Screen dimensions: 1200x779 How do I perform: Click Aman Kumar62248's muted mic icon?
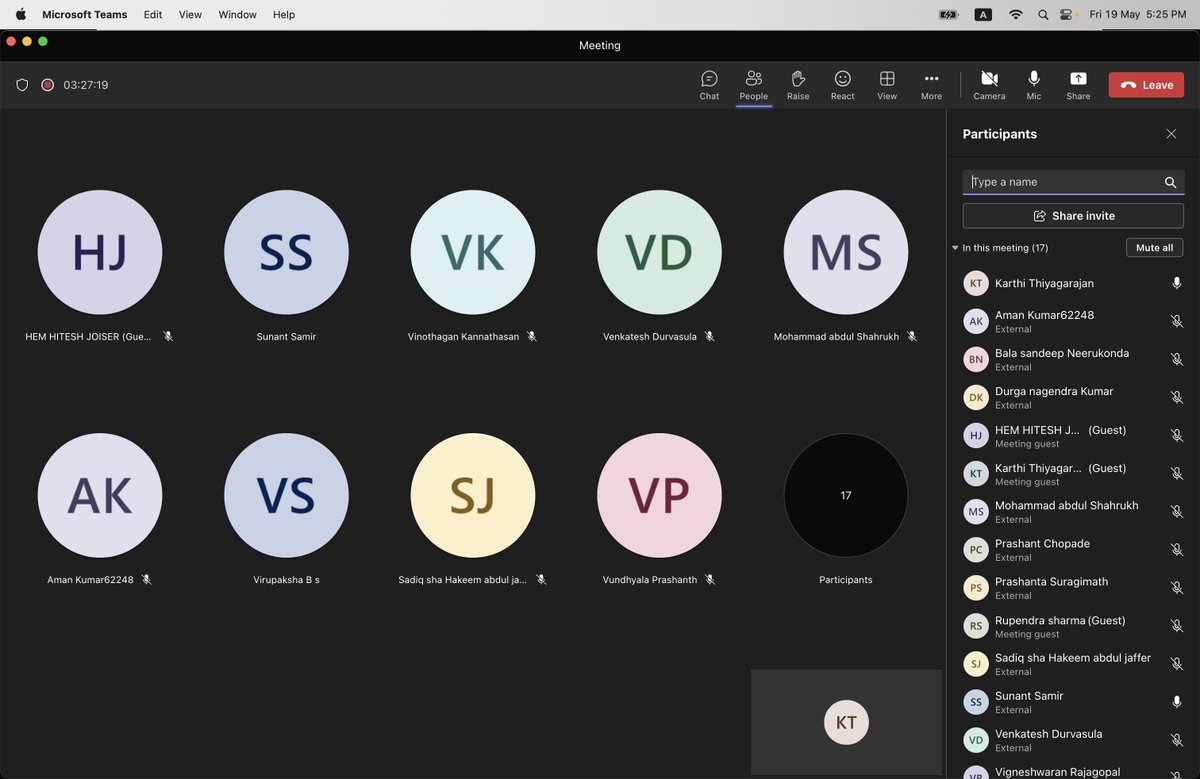[1177, 322]
